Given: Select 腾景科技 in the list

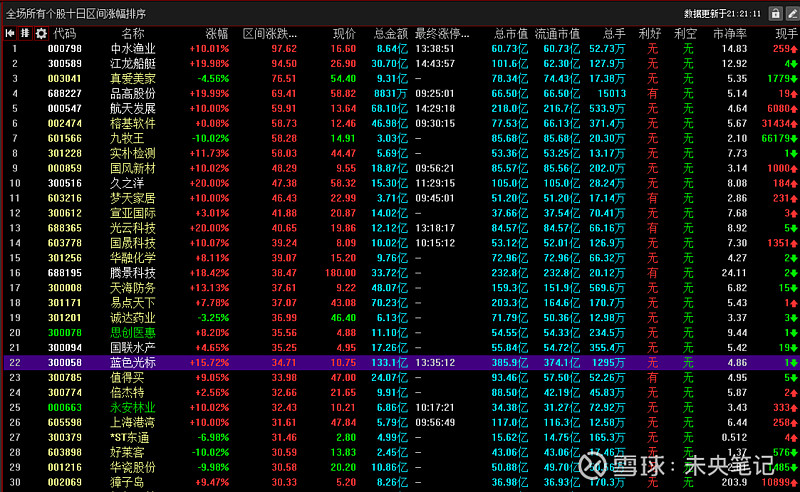Looking at the screenshot, I should [132, 272].
